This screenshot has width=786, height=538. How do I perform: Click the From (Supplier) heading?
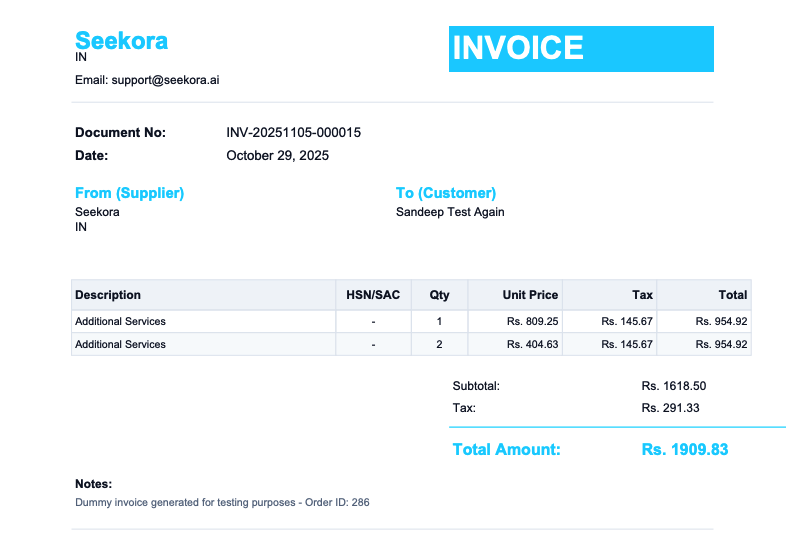(129, 193)
